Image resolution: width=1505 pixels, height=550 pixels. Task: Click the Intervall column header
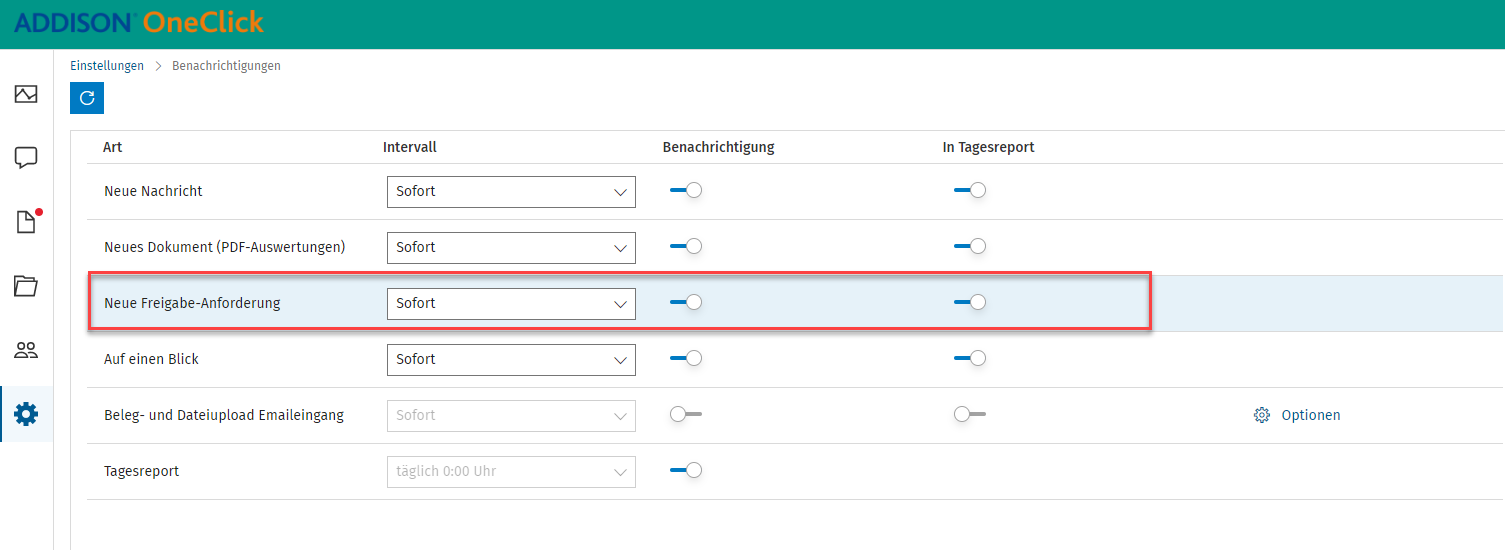tap(410, 147)
